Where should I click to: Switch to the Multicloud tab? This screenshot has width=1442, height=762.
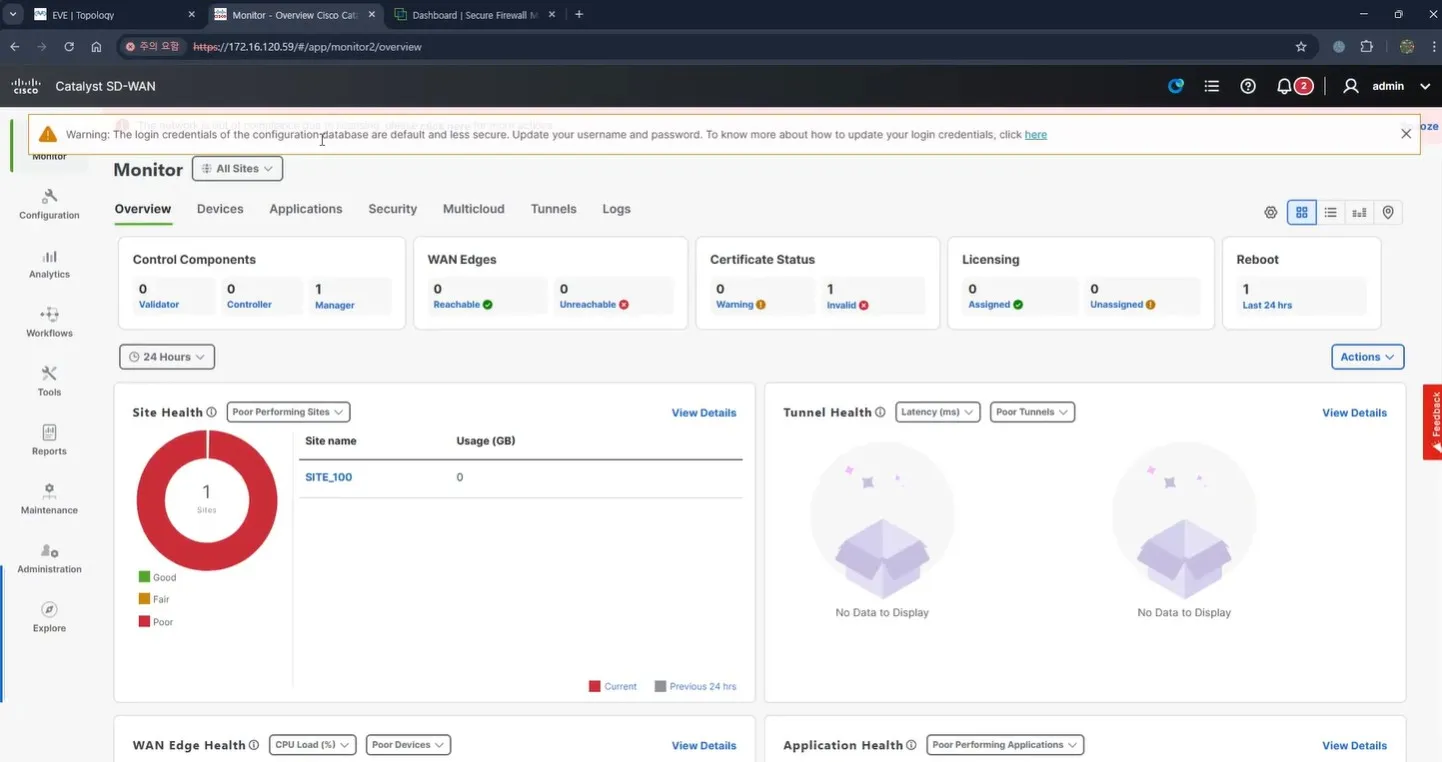[474, 209]
